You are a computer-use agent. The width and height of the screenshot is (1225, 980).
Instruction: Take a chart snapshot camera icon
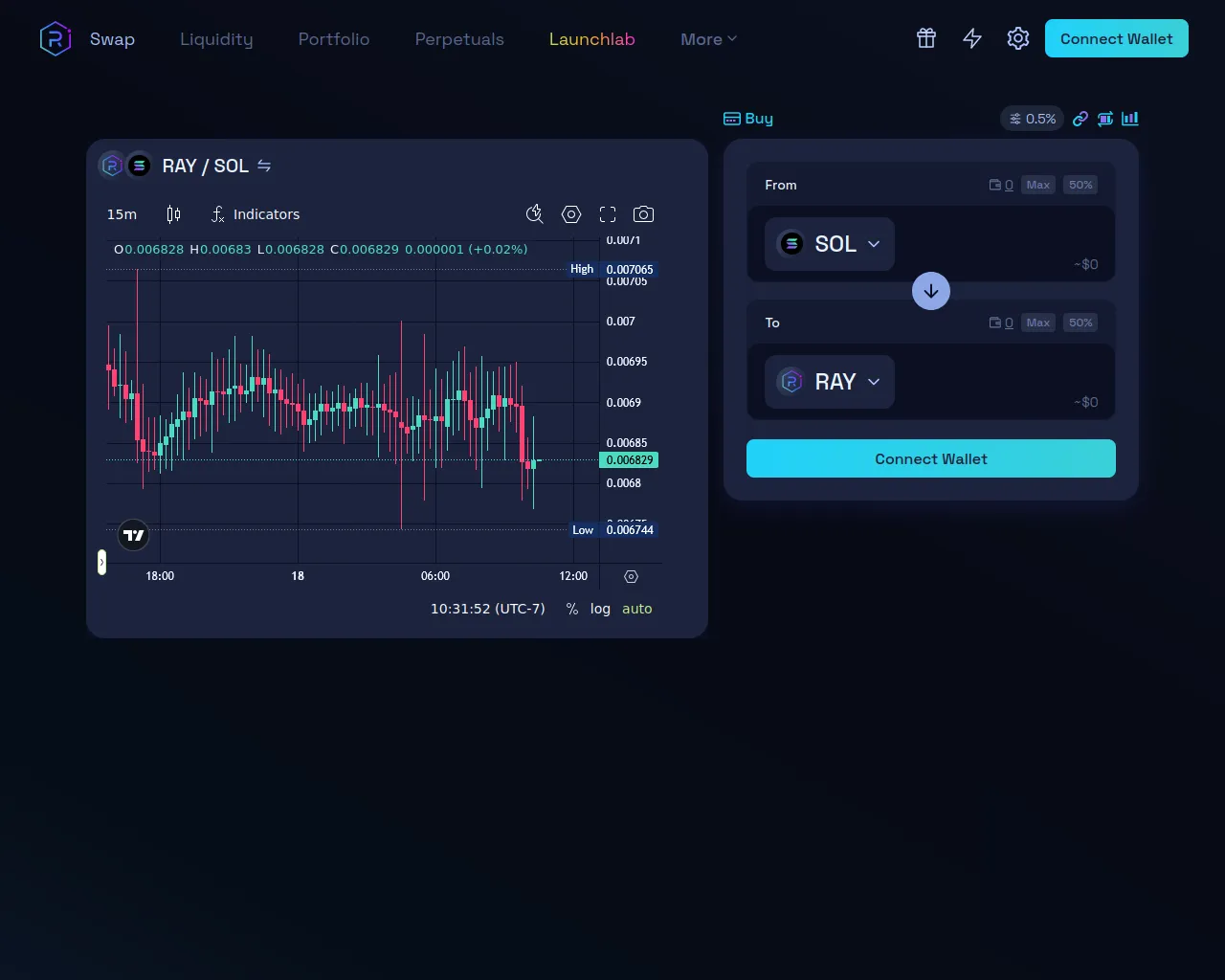click(644, 214)
